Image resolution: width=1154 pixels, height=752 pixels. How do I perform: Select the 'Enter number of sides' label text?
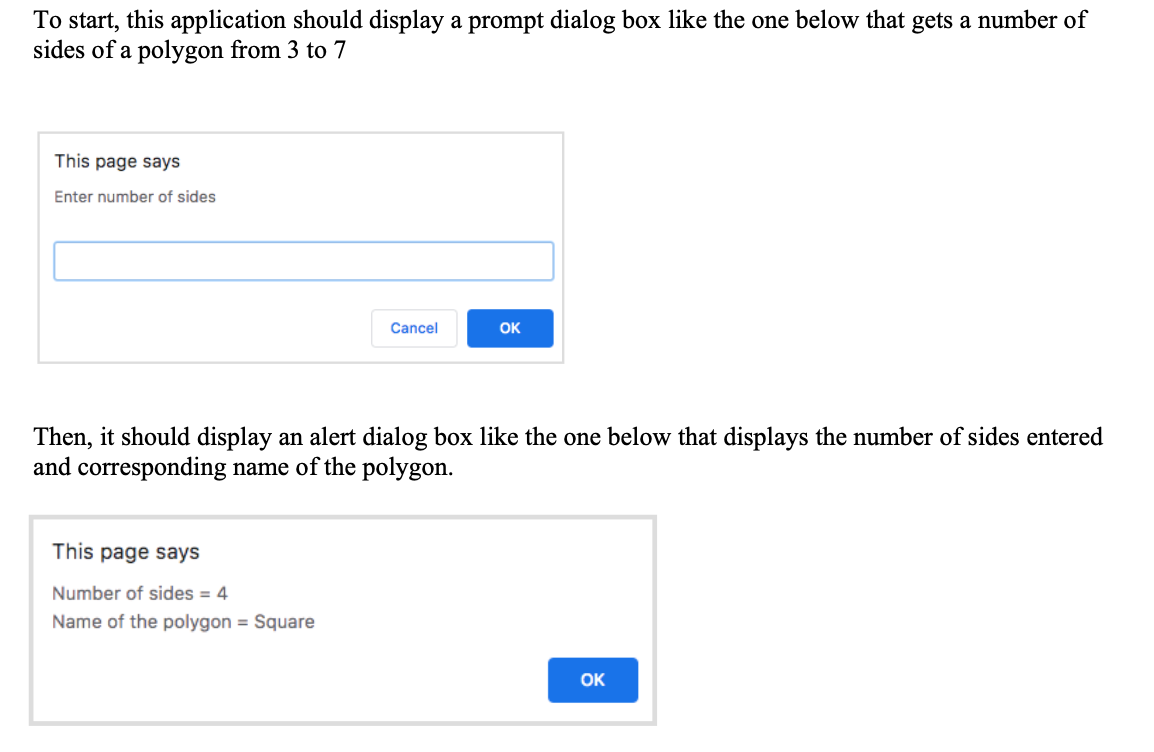[x=134, y=197]
